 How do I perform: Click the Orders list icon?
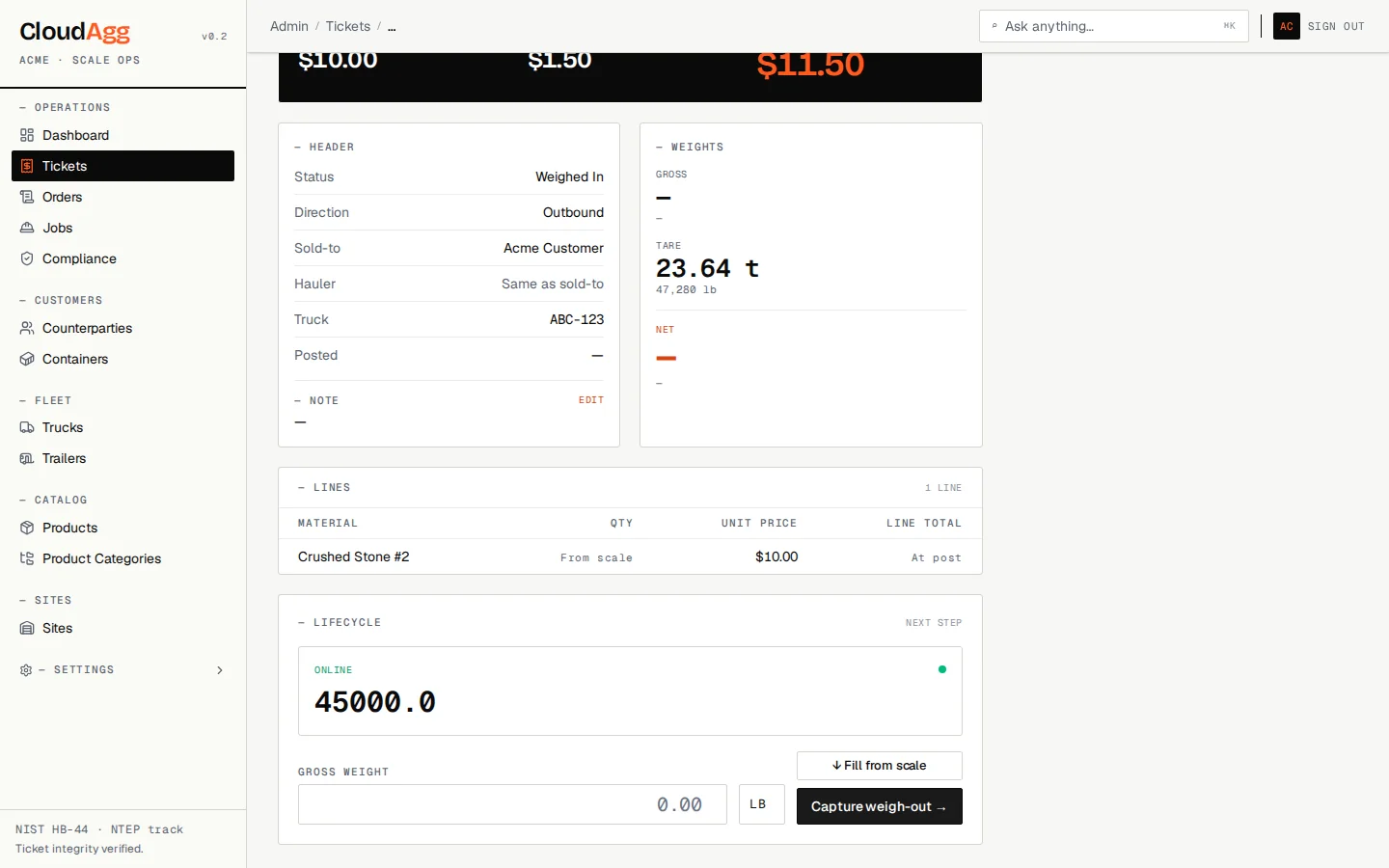(x=27, y=197)
